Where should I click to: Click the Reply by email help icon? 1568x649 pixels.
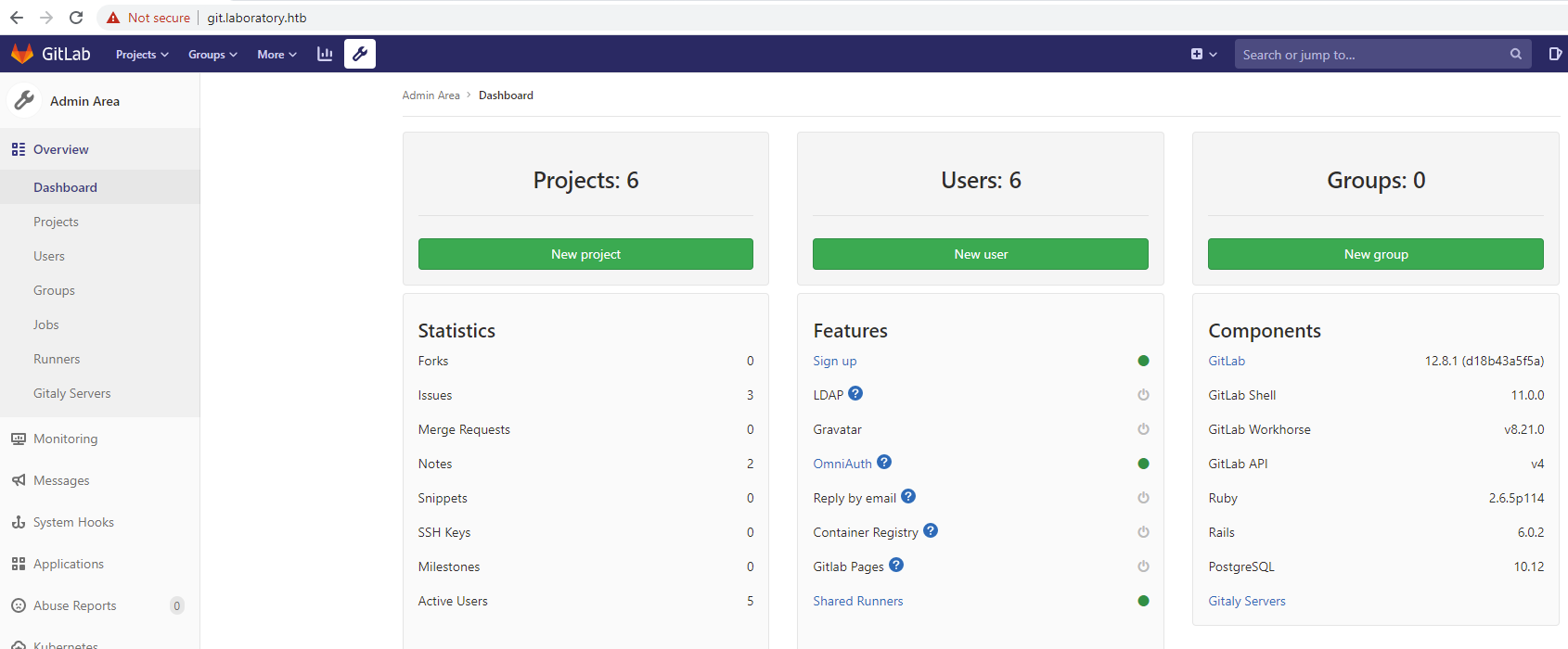coord(908,497)
